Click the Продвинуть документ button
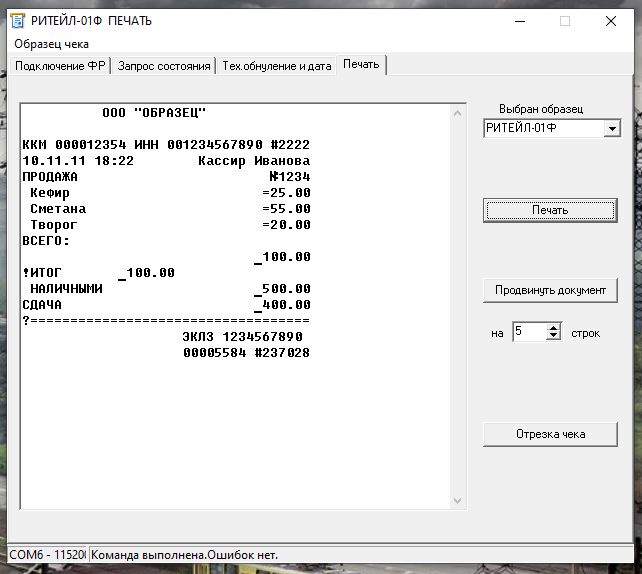The image size is (642, 574). click(550, 290)
